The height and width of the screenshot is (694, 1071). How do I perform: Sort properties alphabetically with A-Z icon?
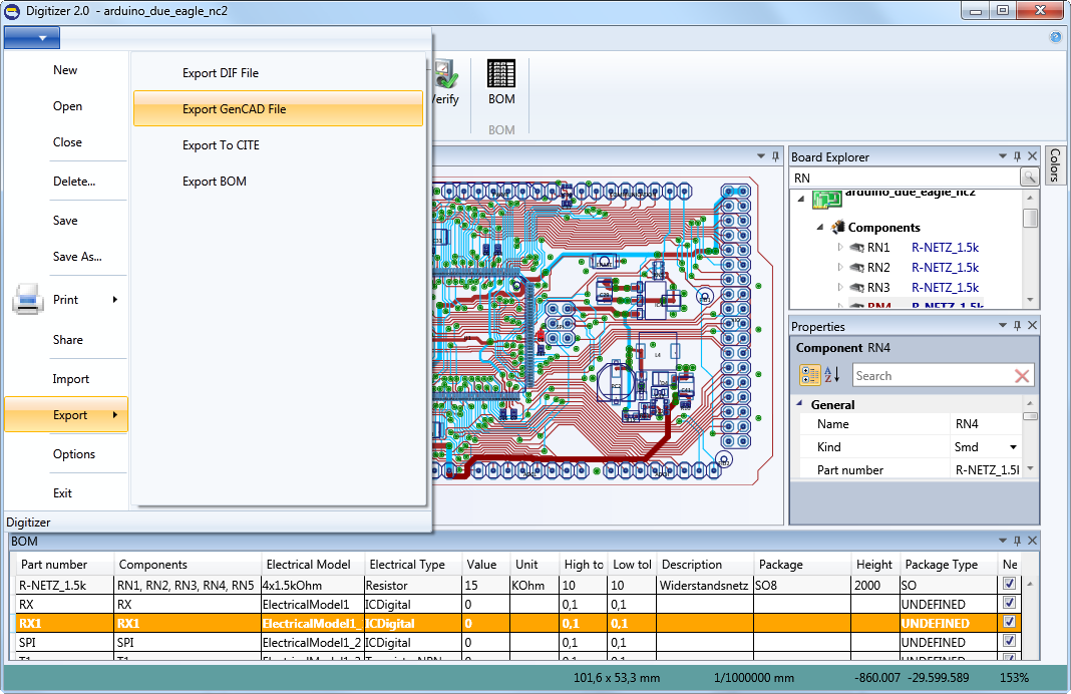[x=831, y=375]
